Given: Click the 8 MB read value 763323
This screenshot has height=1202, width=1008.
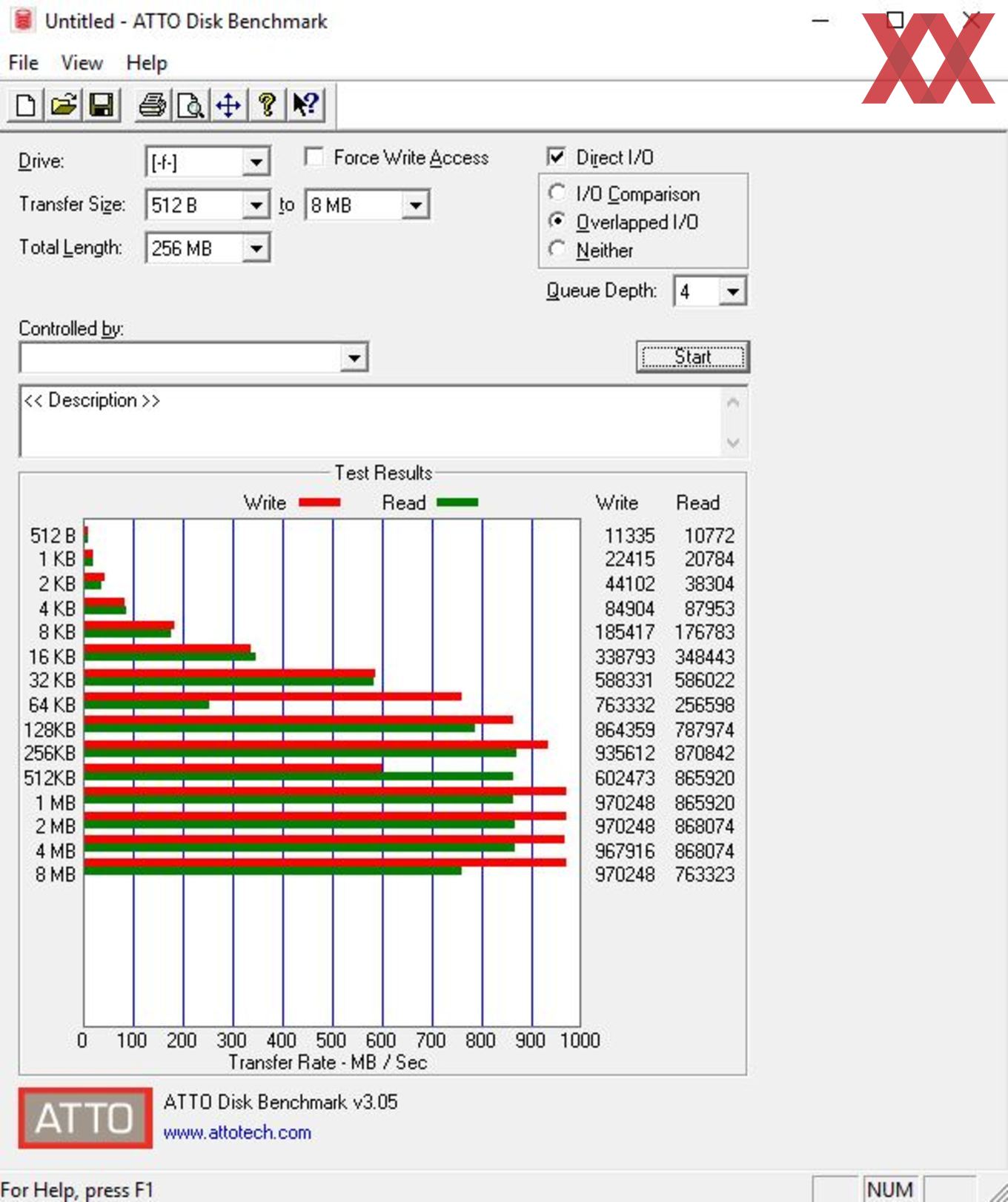Looking at the screenshot, I should (x=704, y=874).
